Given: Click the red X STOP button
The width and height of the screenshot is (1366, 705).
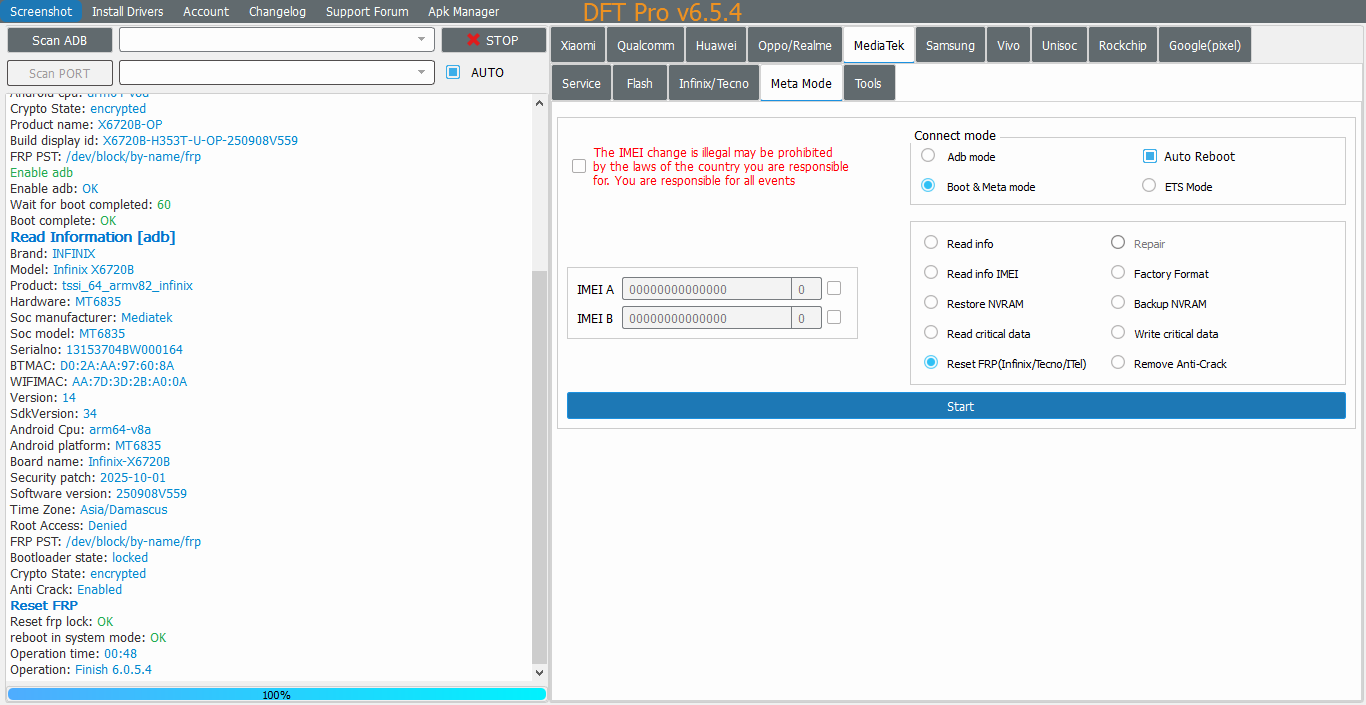Looking at the screenshot, I should coord(493,40).
